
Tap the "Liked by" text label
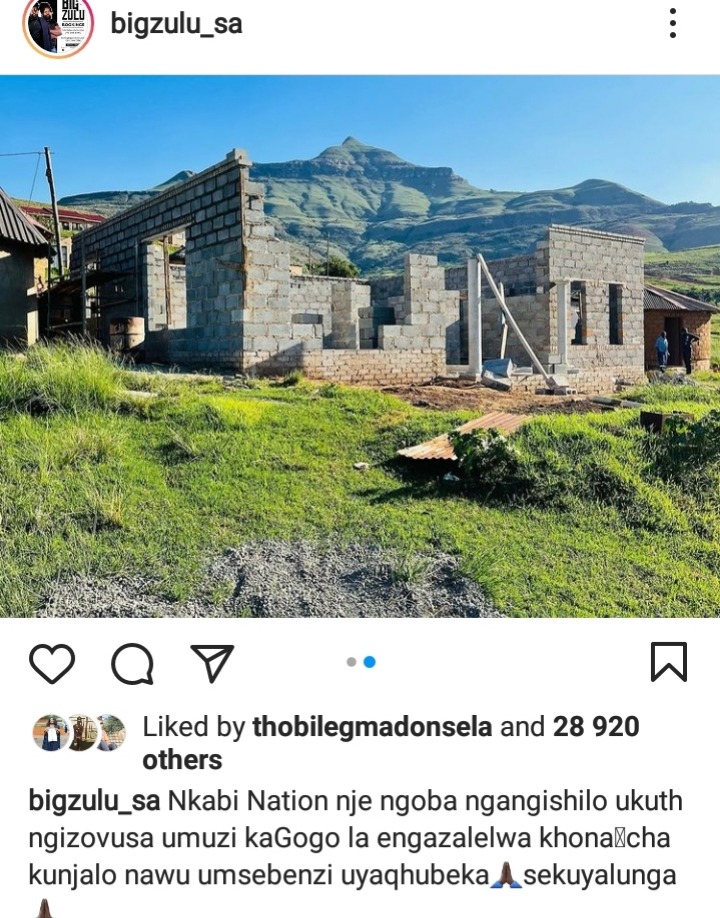point(194,727)
